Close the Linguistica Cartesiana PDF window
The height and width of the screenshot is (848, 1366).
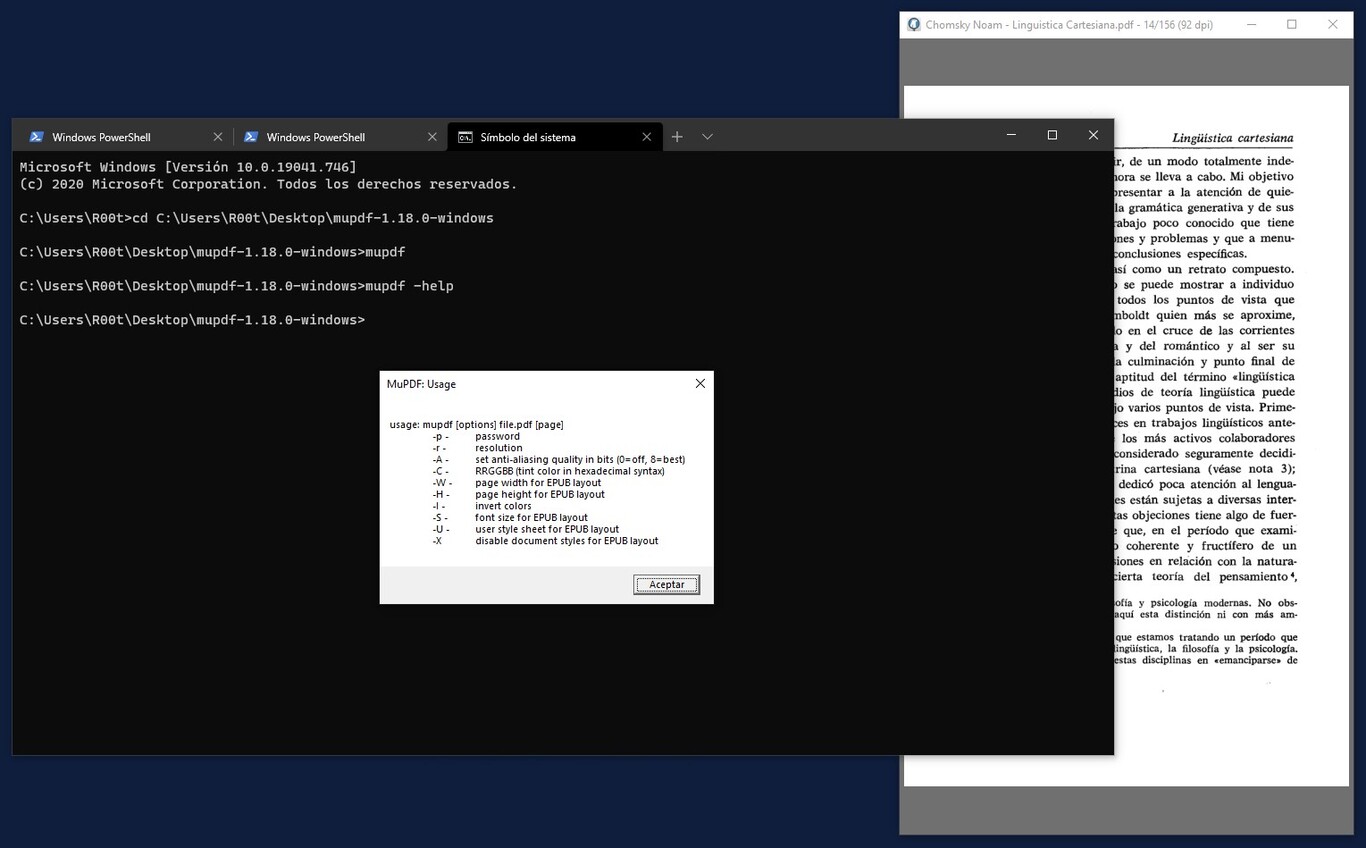click(x=1332, y=25)
